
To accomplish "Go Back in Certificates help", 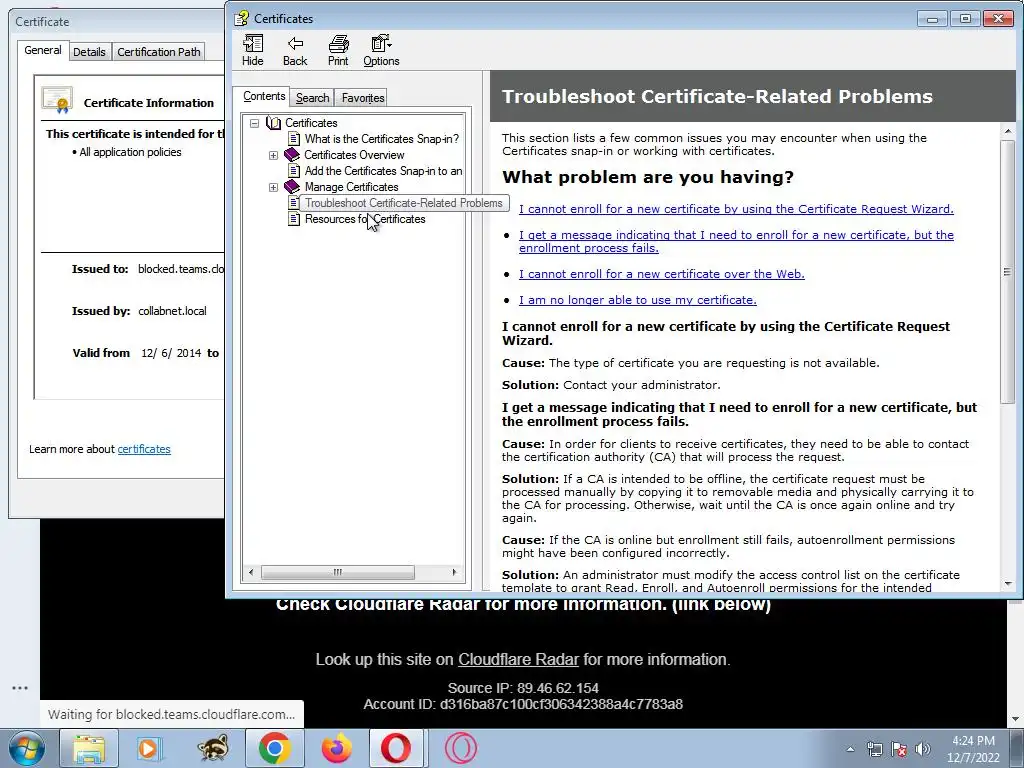I will pos(295,51).
